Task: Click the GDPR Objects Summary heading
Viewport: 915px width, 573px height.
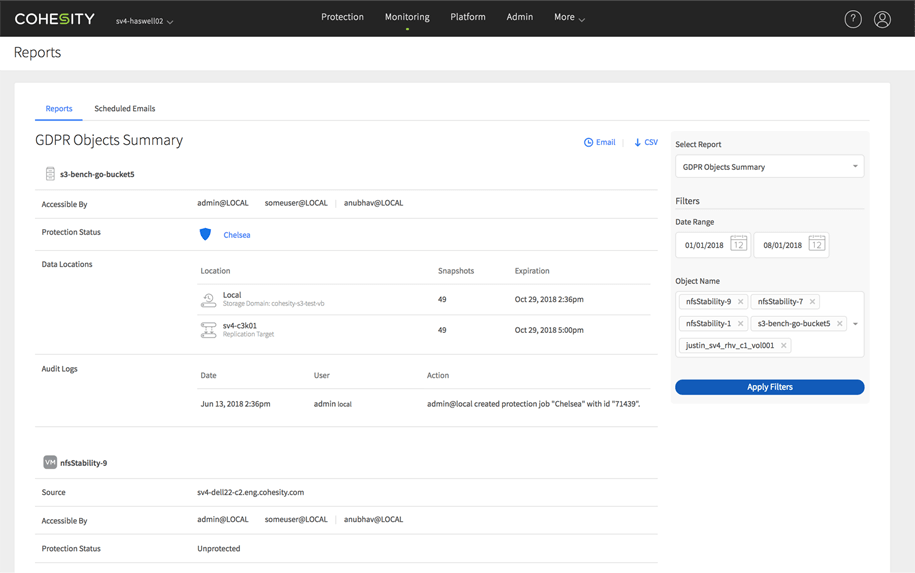Action: [109, 140]
